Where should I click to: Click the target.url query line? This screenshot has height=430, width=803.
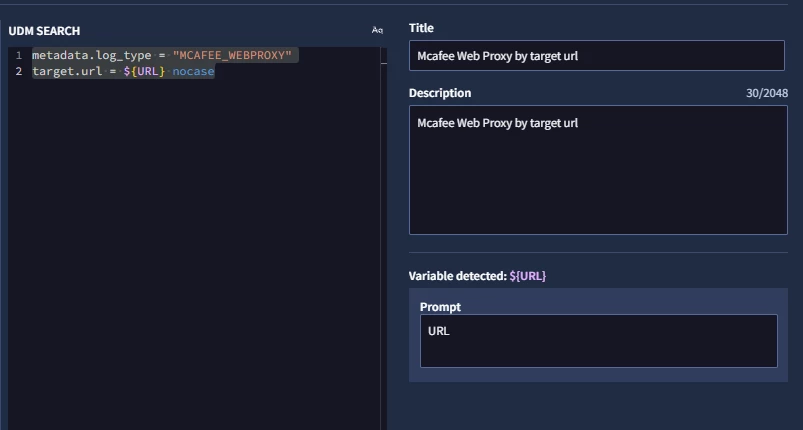(123, 71)
